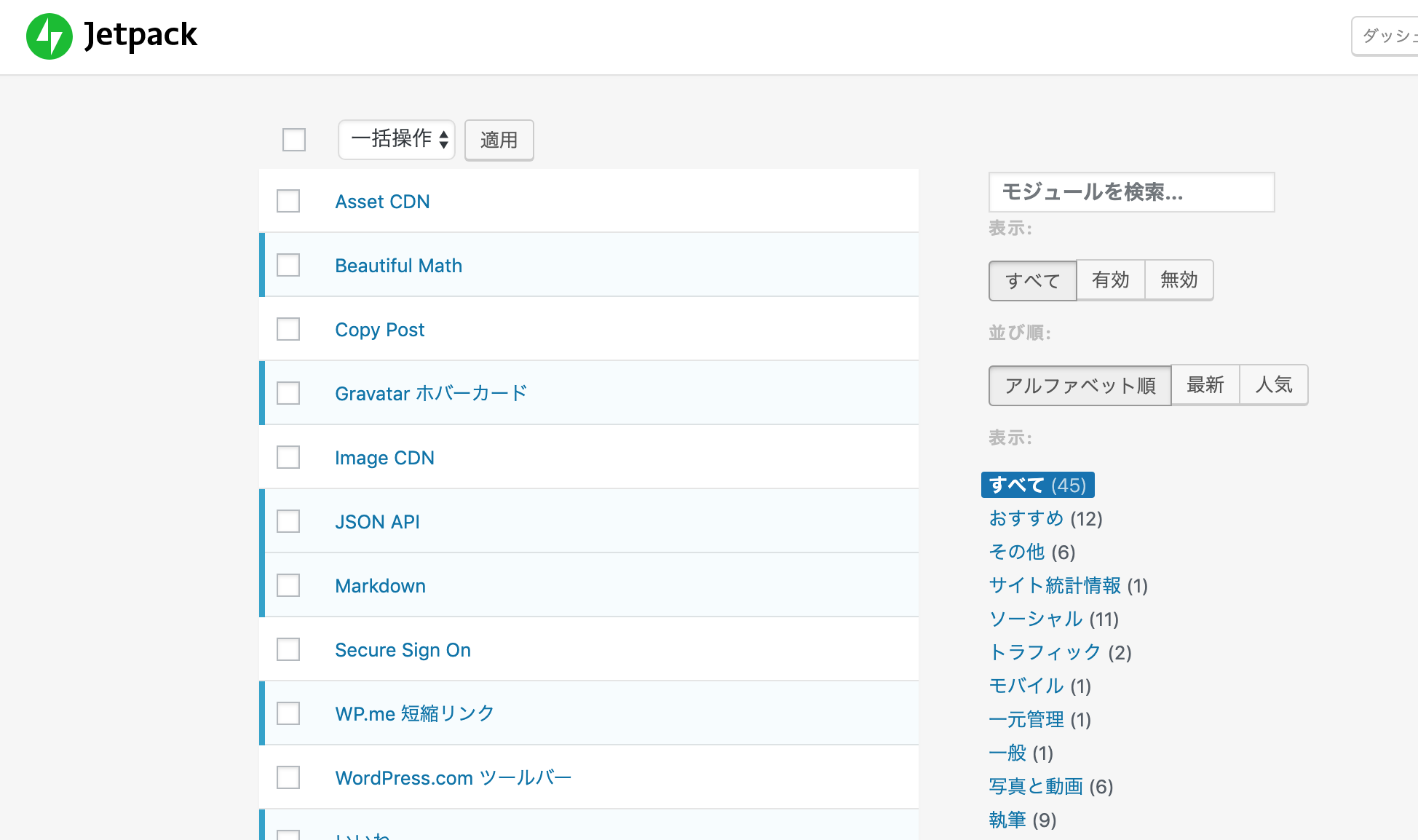Select the すべて display filter tab
Viewport: 1418px width, 840px height.
coord(1032,280)
